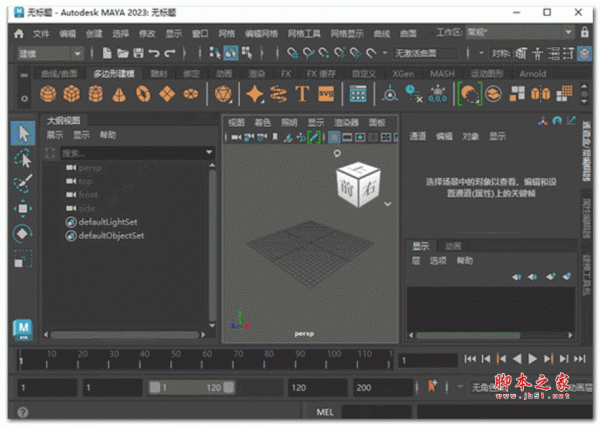Open the 编辑网格 menu
The image size is (600, 426).
(264, 33)
